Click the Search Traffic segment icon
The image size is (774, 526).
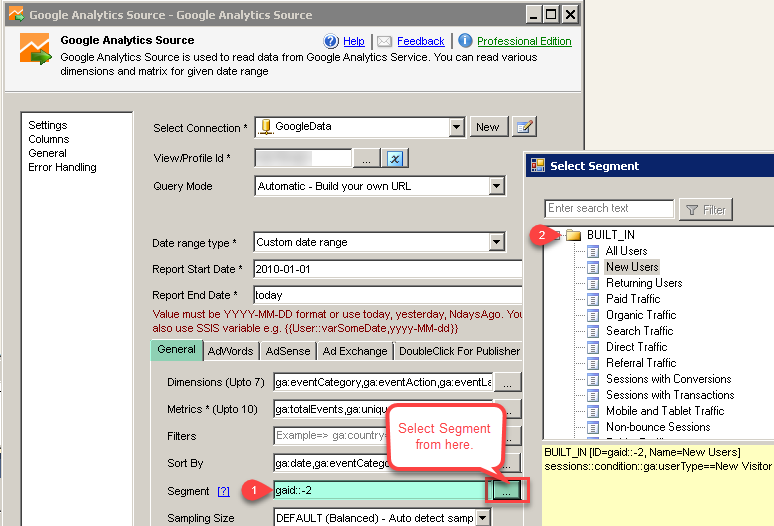(x=593, y=332)
